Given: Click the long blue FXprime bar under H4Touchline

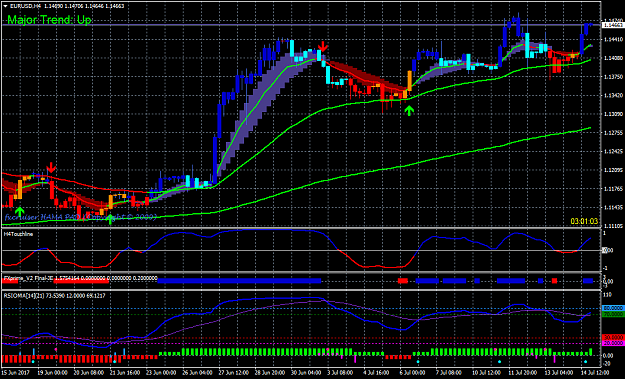Looking at the screenshot, I should point(239,281).
